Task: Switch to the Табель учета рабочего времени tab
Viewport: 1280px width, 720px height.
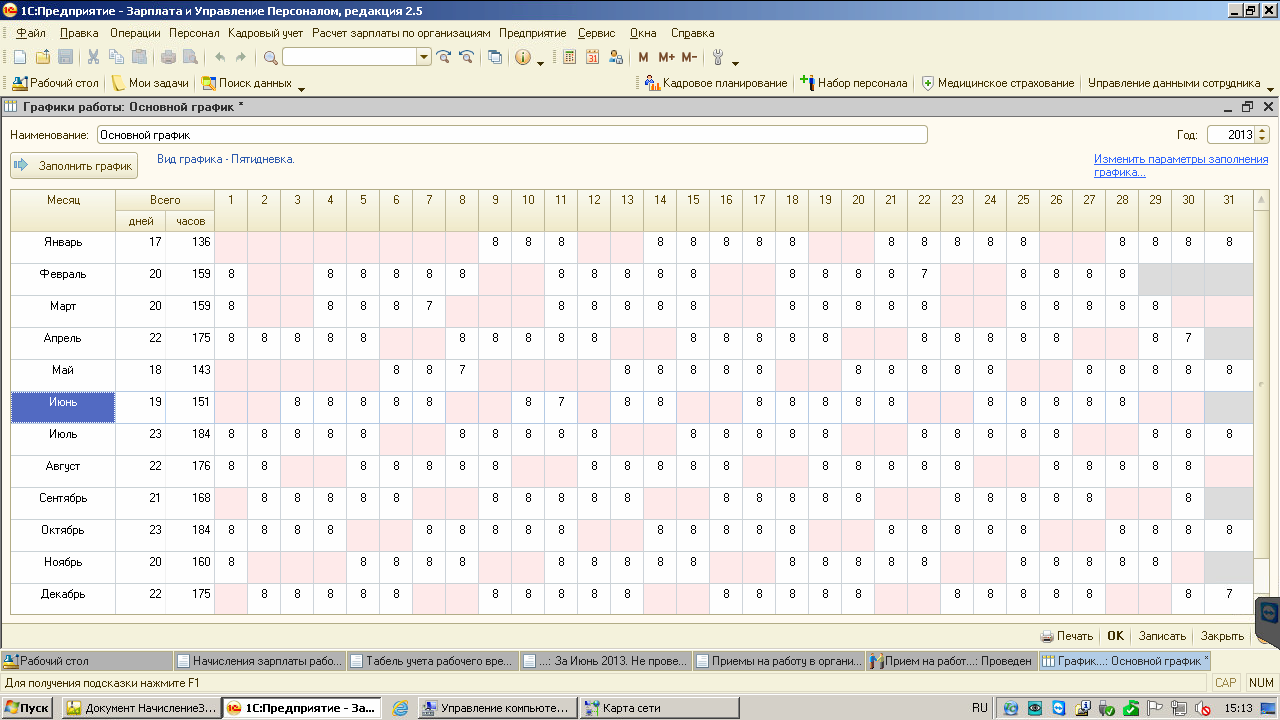Action: coord(432,661)
